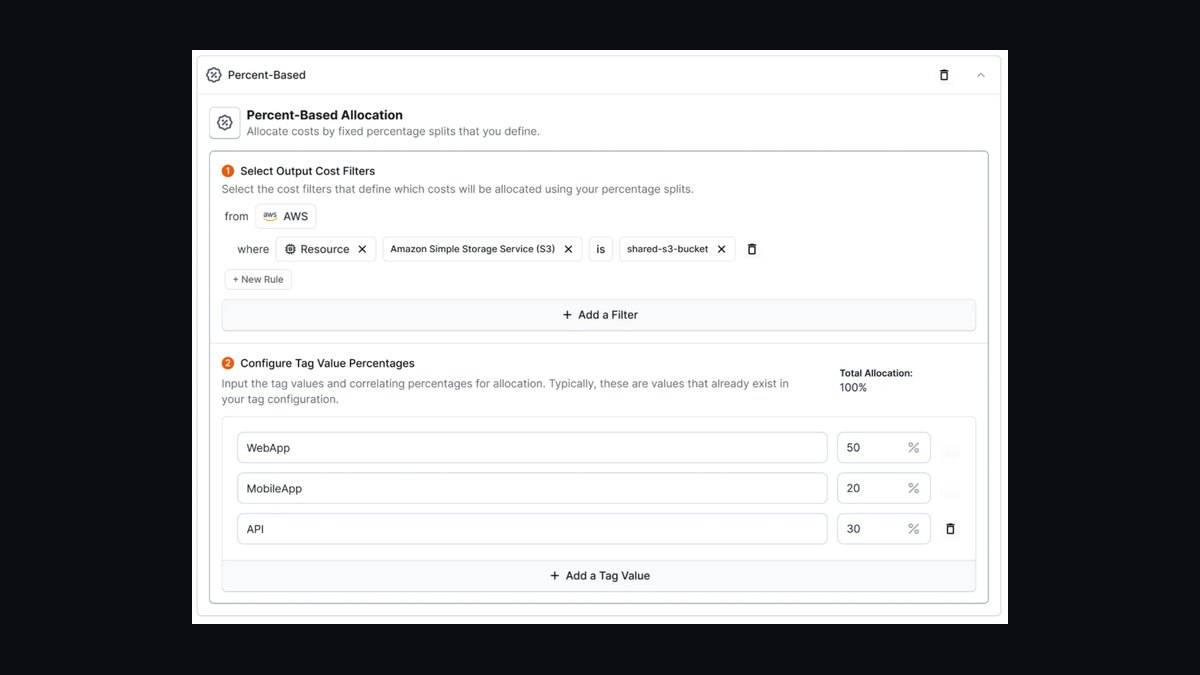
Task: Click the 'Configure Tag Value Percentages' heading
Action: (327, 363)
